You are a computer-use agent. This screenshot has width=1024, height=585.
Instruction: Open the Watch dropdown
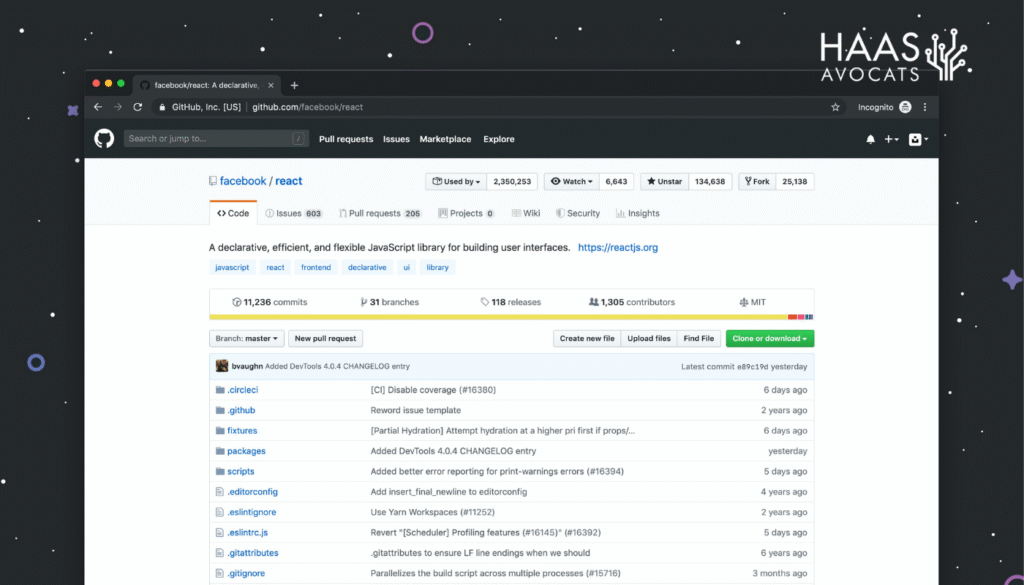point(571,182)
